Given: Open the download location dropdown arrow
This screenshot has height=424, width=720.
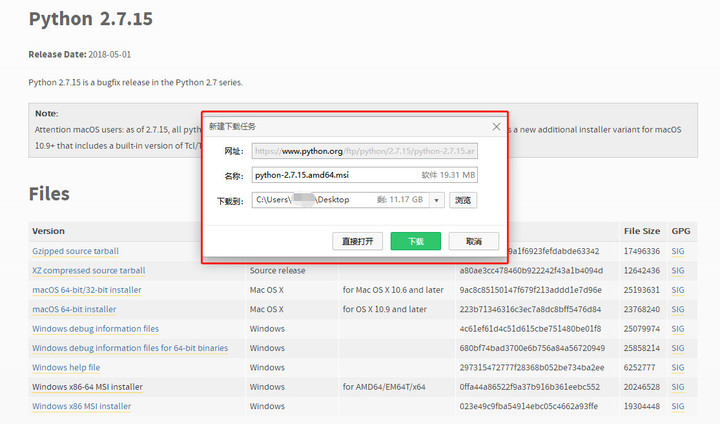Looking at the screenshot, I should pyautogui.click(x=437, y=200).
